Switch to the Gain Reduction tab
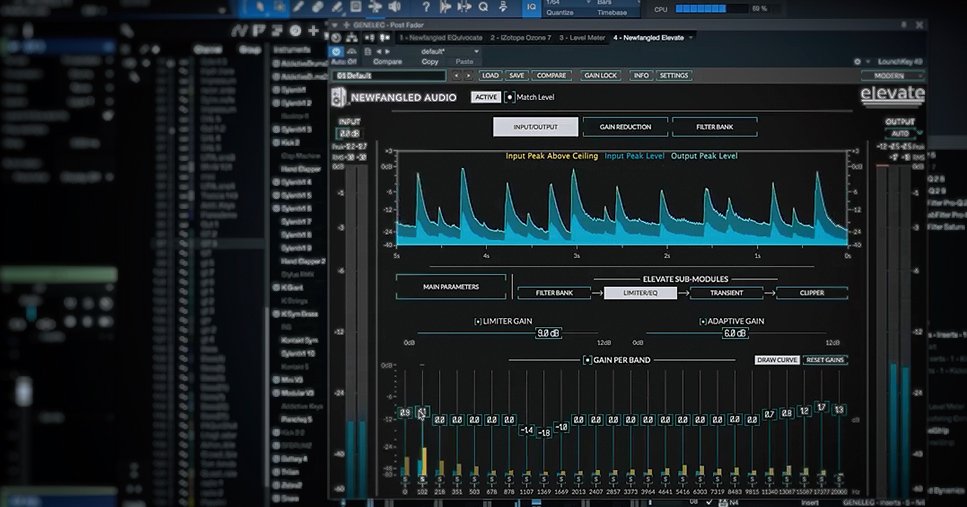This screenshot has width=967, height=507. coord(625,127)
